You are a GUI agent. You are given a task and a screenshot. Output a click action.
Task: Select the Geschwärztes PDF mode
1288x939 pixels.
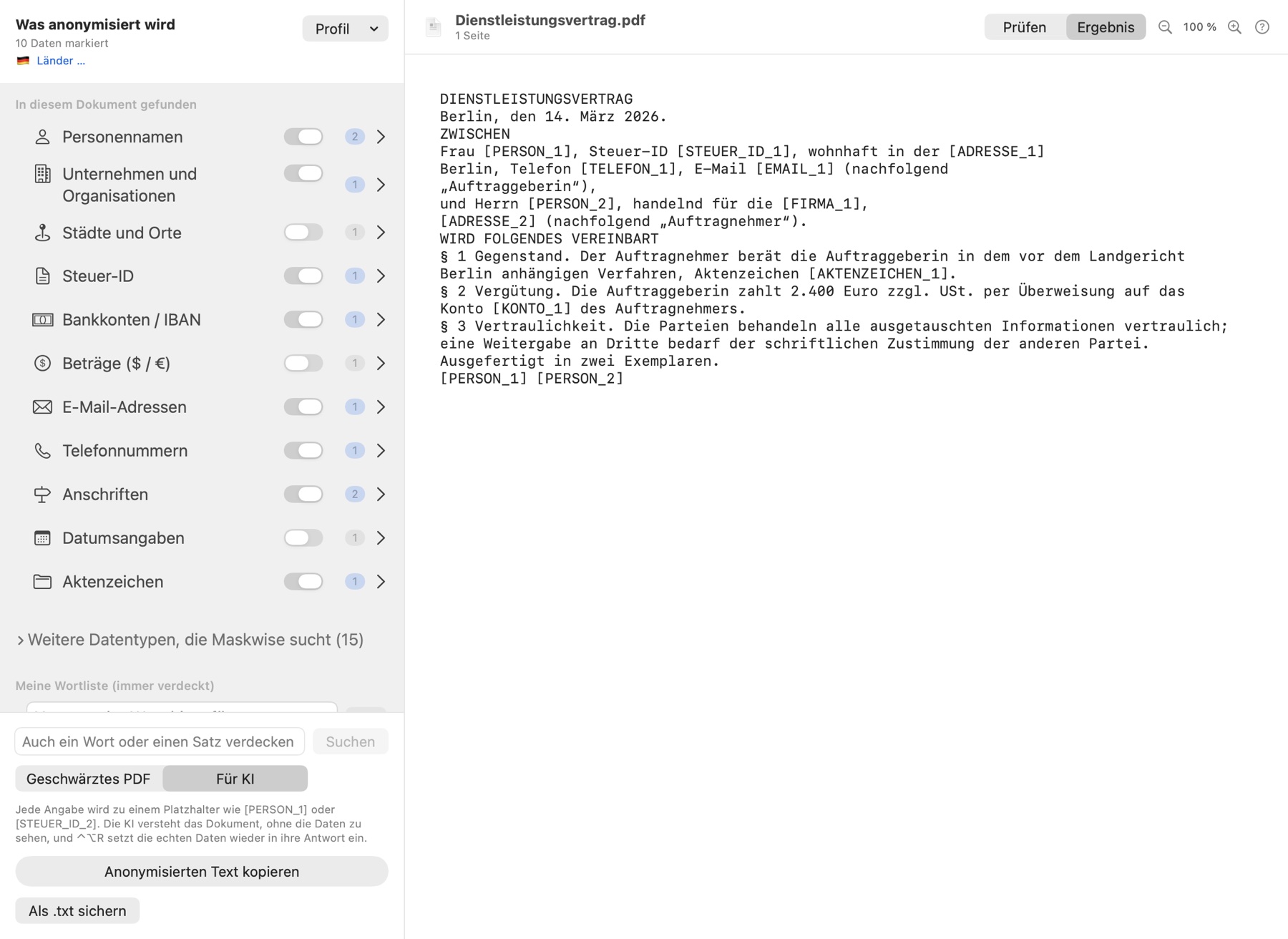89,779
